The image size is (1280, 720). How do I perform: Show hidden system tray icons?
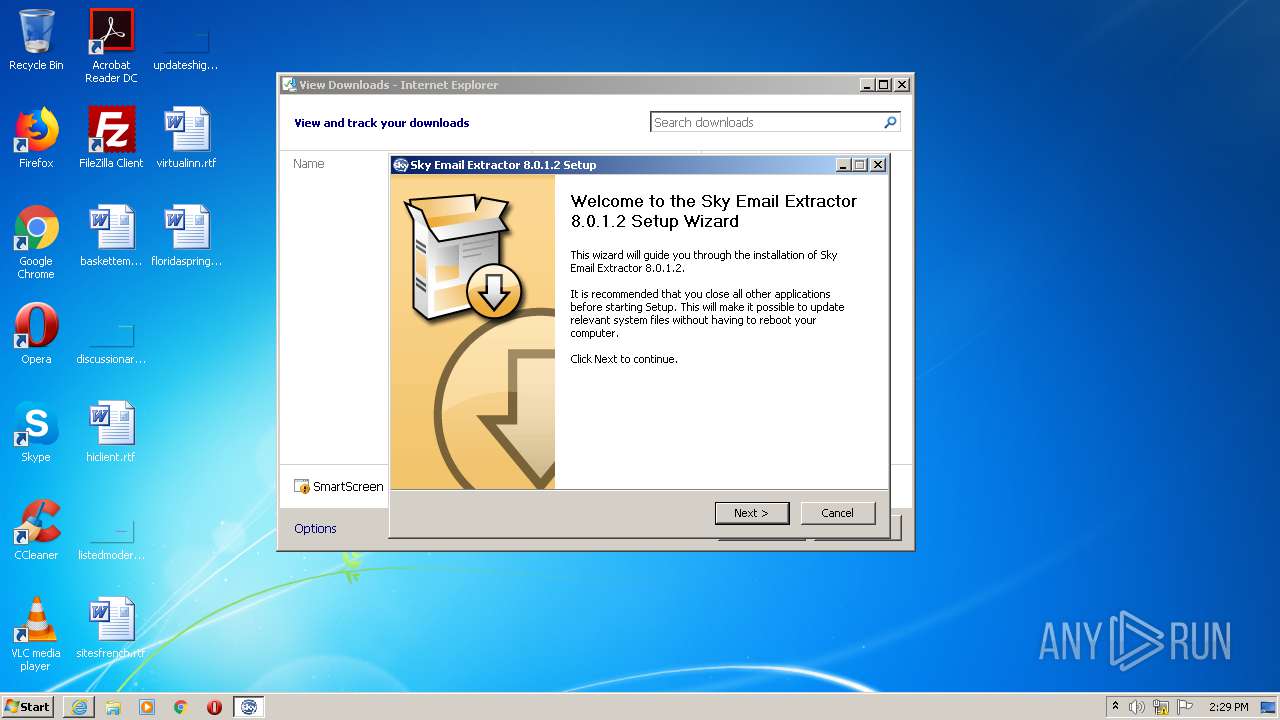(x=1116, y=707)
